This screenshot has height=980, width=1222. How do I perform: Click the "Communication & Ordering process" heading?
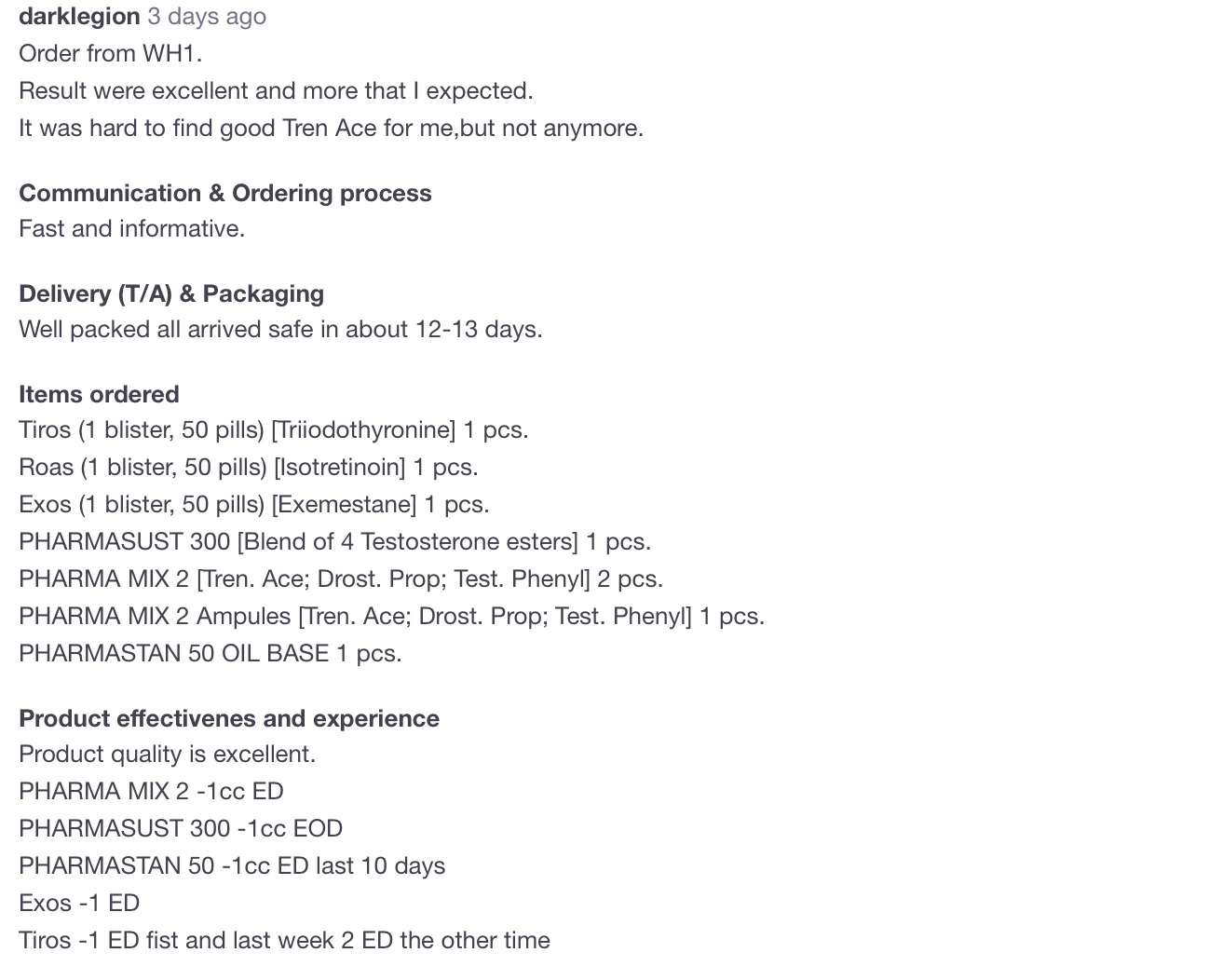225,193
